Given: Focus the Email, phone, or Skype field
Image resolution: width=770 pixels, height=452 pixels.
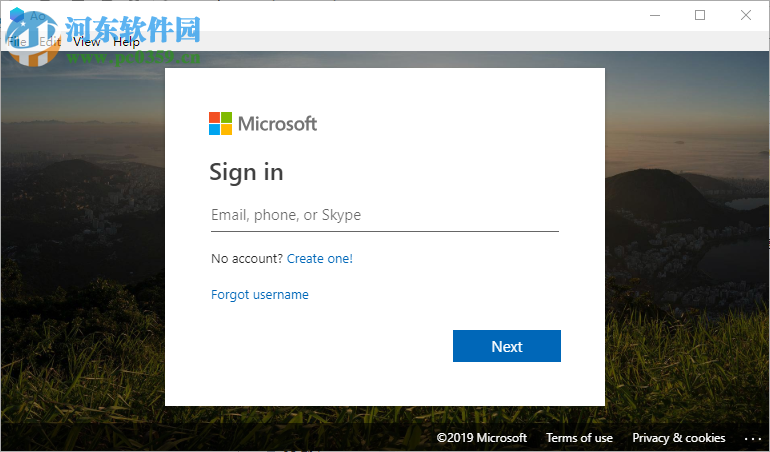Looking at the screenshot, I should coord(384,215).
